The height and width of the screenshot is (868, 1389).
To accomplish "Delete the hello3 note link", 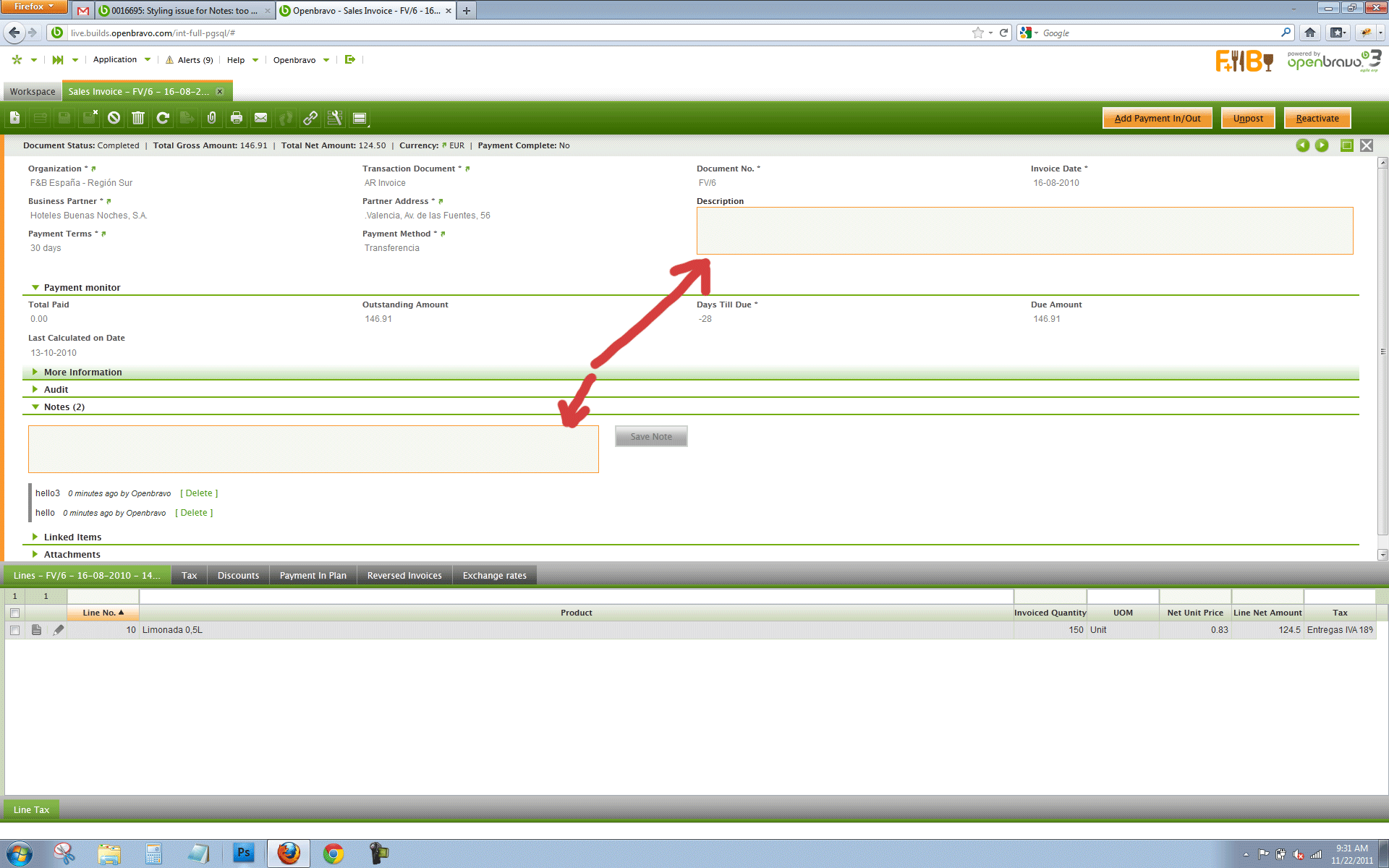I will [x=199, y=493].
